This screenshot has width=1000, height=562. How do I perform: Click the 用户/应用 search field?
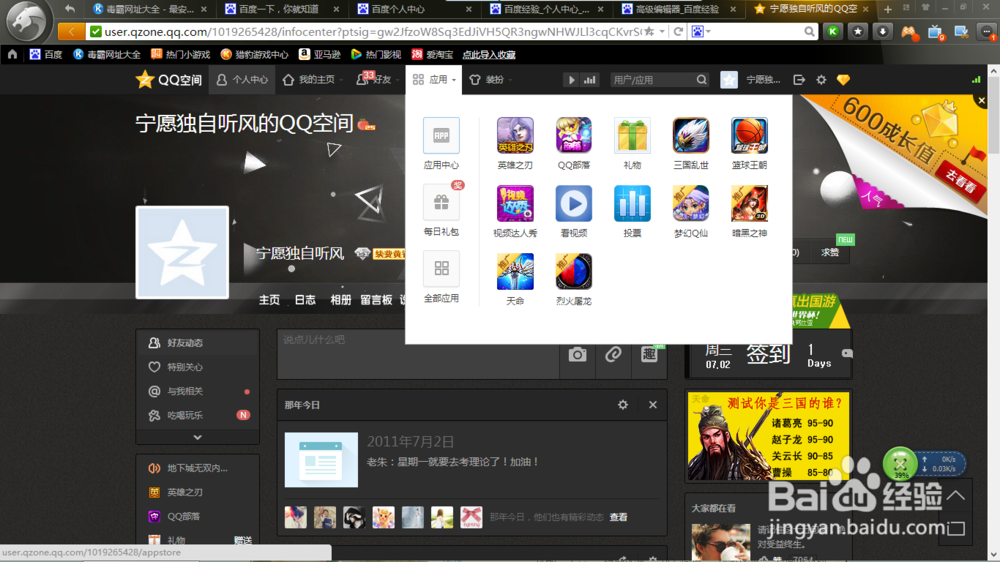[x=652, y=80]
